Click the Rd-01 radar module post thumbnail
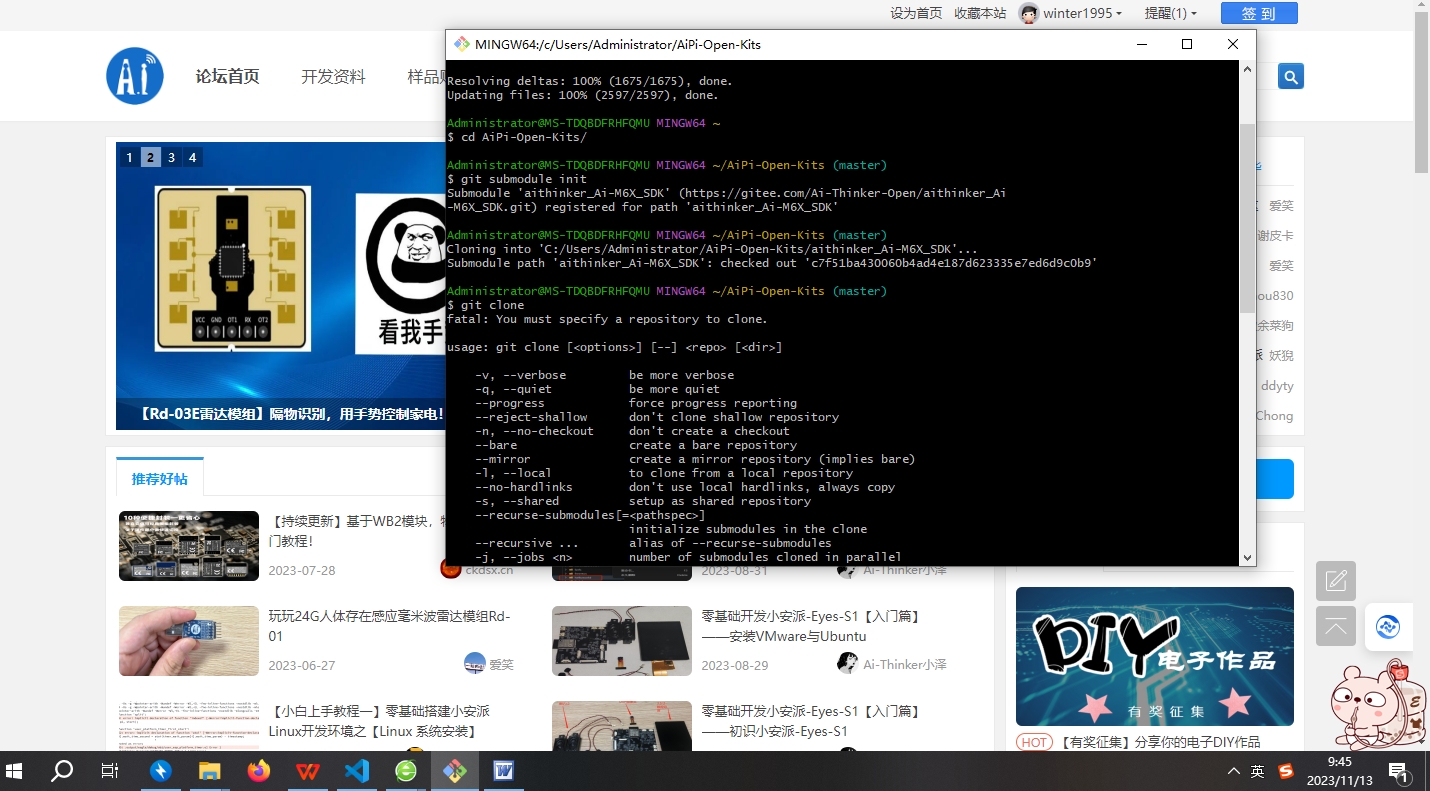Screen dimensions: 1430x791 pyautogui.click(x=189, y=641)
